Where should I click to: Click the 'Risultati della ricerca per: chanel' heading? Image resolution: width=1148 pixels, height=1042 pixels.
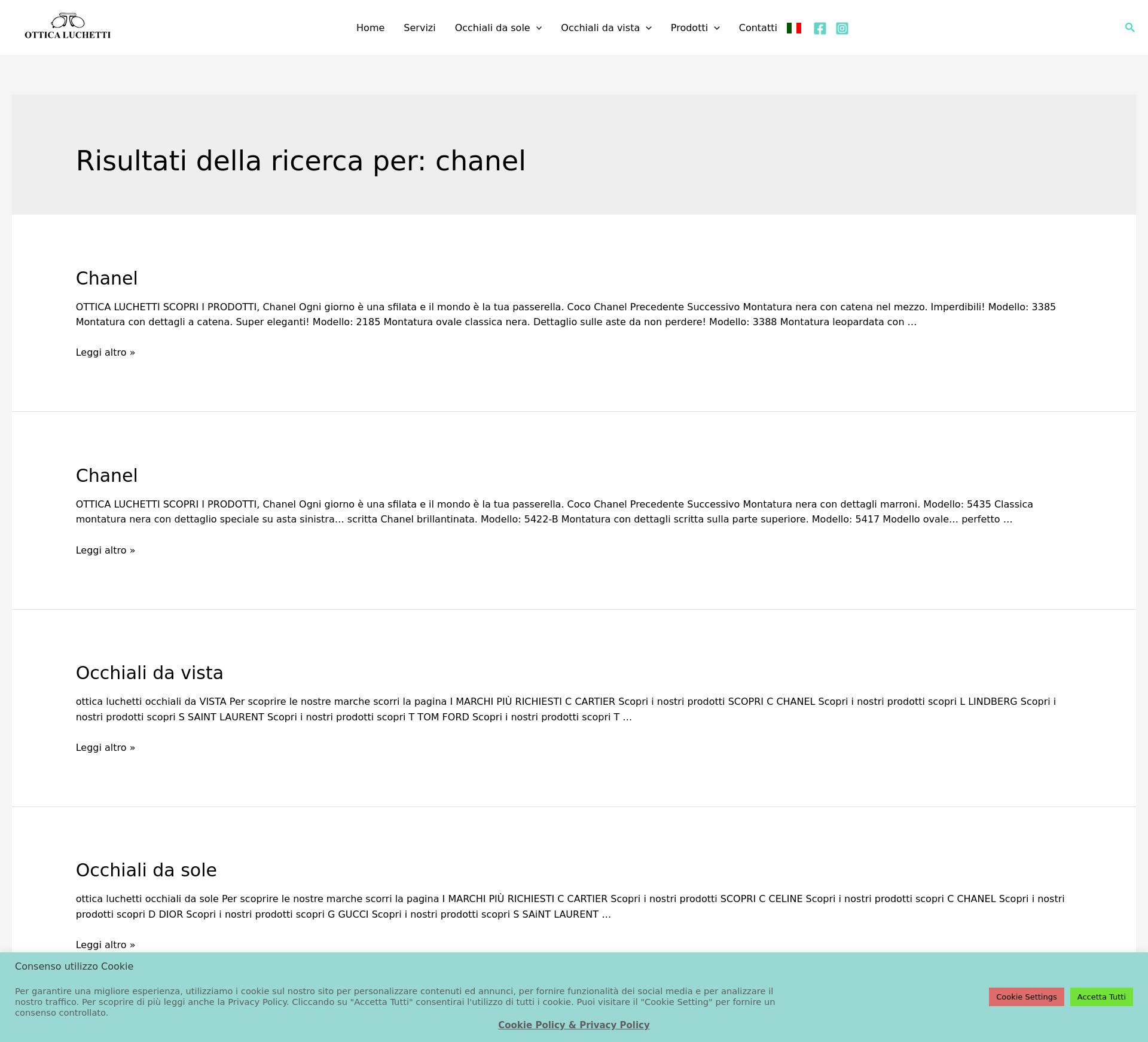(301, 161)
